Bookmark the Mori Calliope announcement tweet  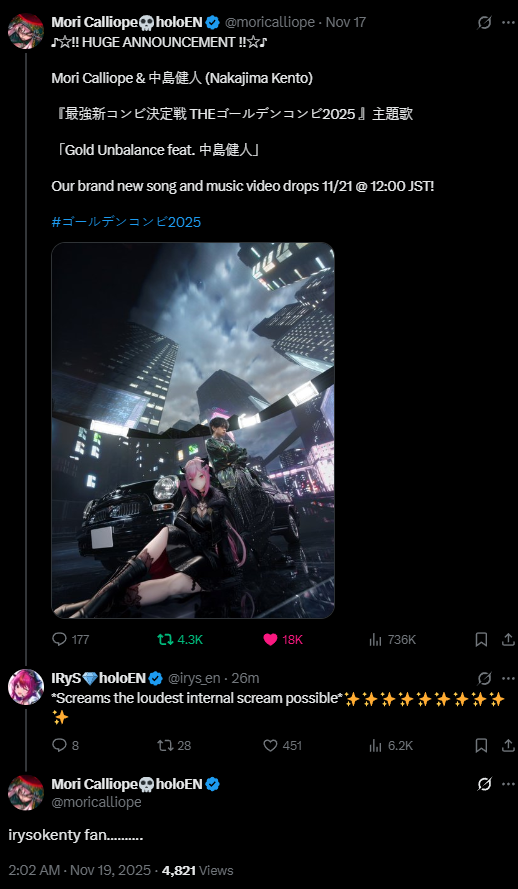click(x=481, y=640)
